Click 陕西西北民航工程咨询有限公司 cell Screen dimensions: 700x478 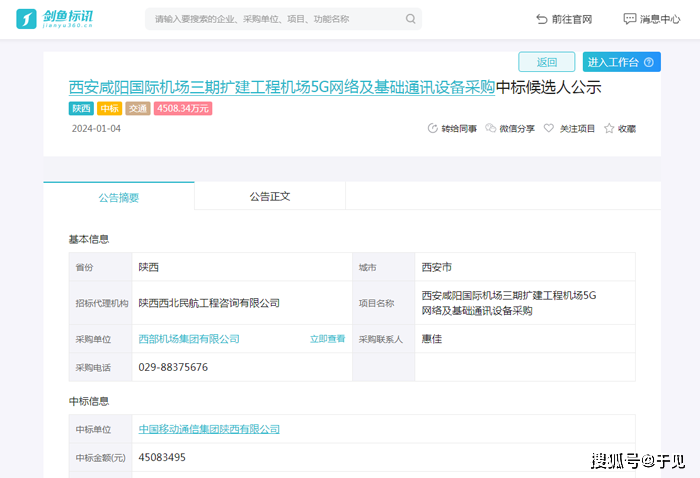click(242, 303)
